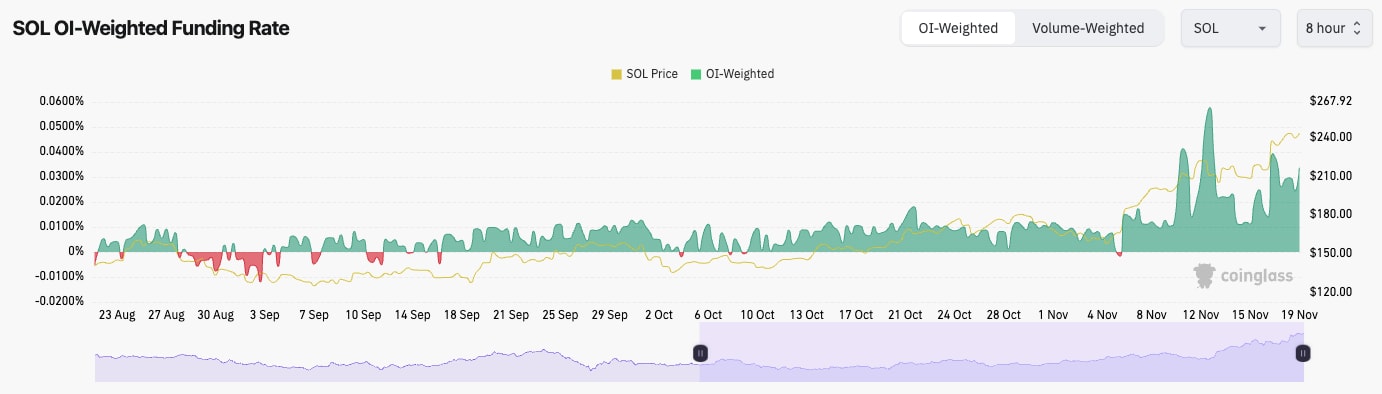The height and width of the screenshot is (394, 1382).
Task: Click the yellow SOL Price legend swatch
Action: click(616, 74)
